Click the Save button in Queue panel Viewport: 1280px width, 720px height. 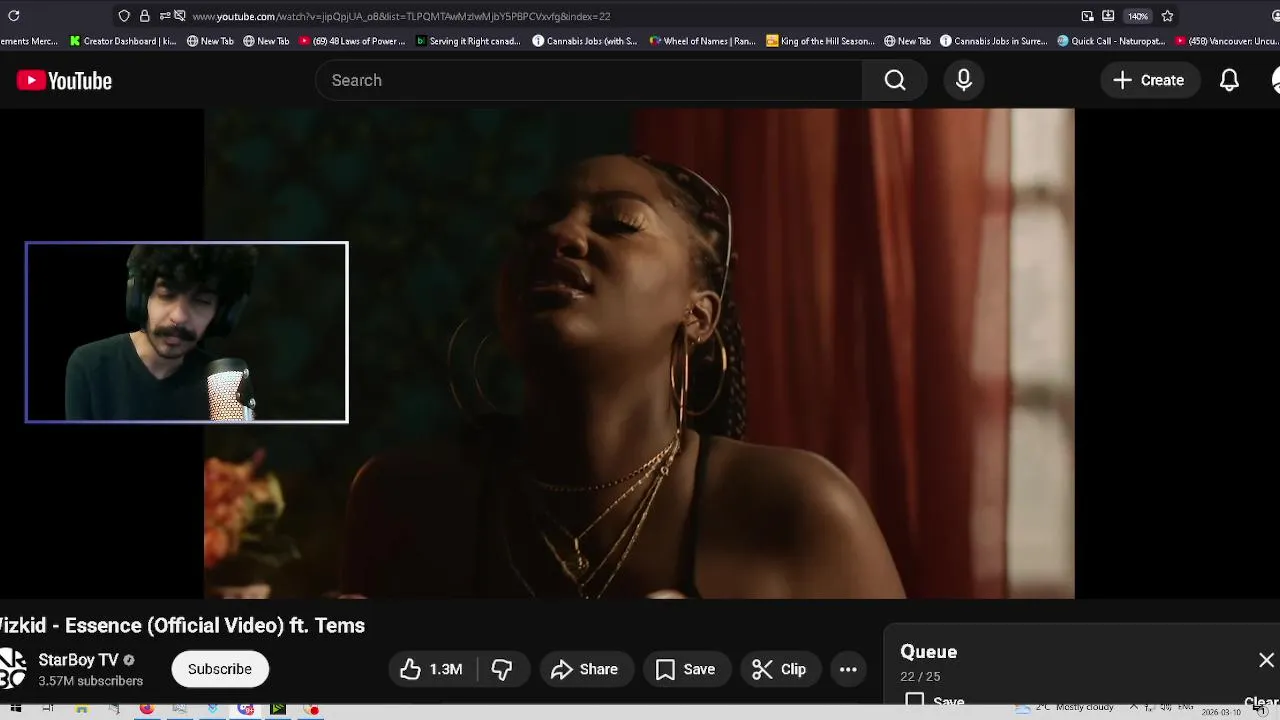pyautogui.click(x=935, y=702)
